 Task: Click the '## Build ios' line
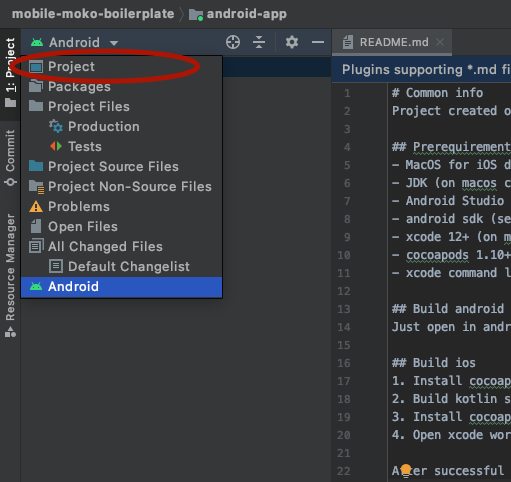pos(434,363)
